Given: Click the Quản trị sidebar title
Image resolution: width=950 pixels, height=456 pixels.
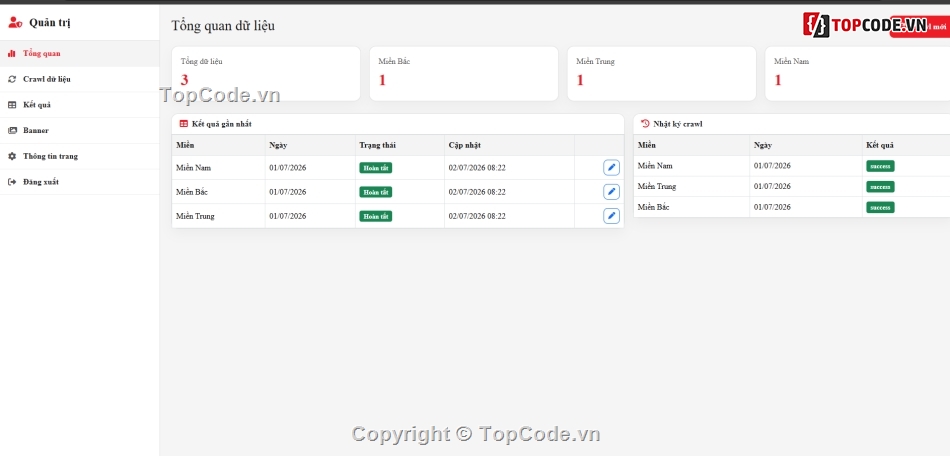Looking at the screenshot, I should point(50,23).
